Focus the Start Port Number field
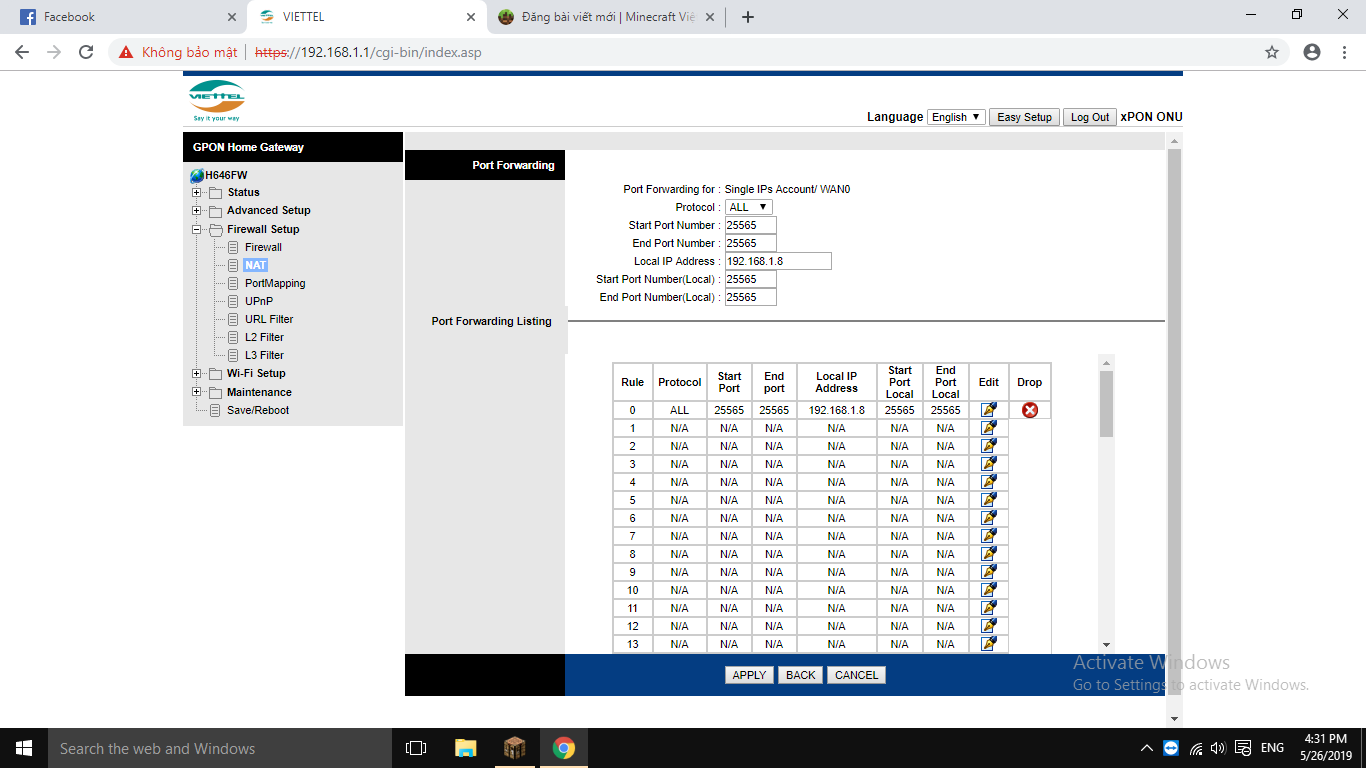Viewport: 1366px width, 768px height. [x=750, y=225]
